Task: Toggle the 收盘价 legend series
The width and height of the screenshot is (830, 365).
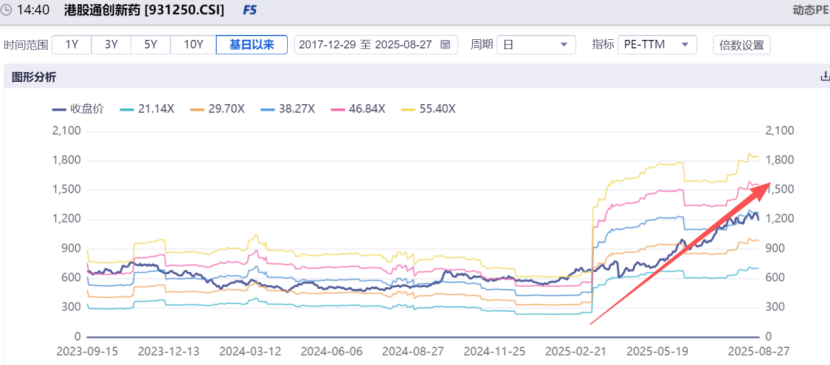Action: 78,109
